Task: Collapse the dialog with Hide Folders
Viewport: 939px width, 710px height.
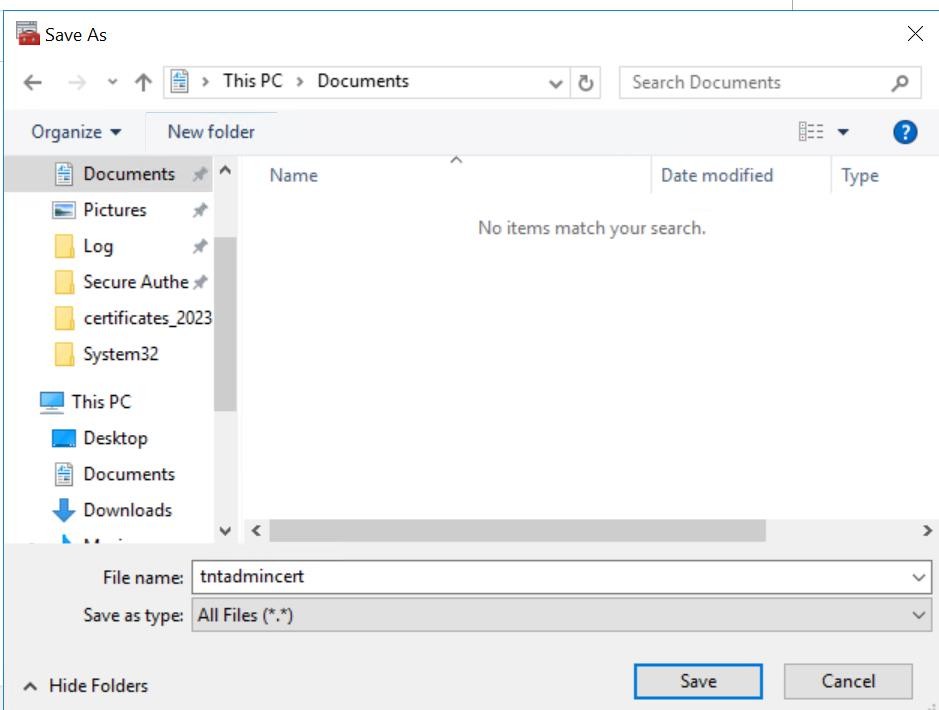Action: click(x=86, y=685)
